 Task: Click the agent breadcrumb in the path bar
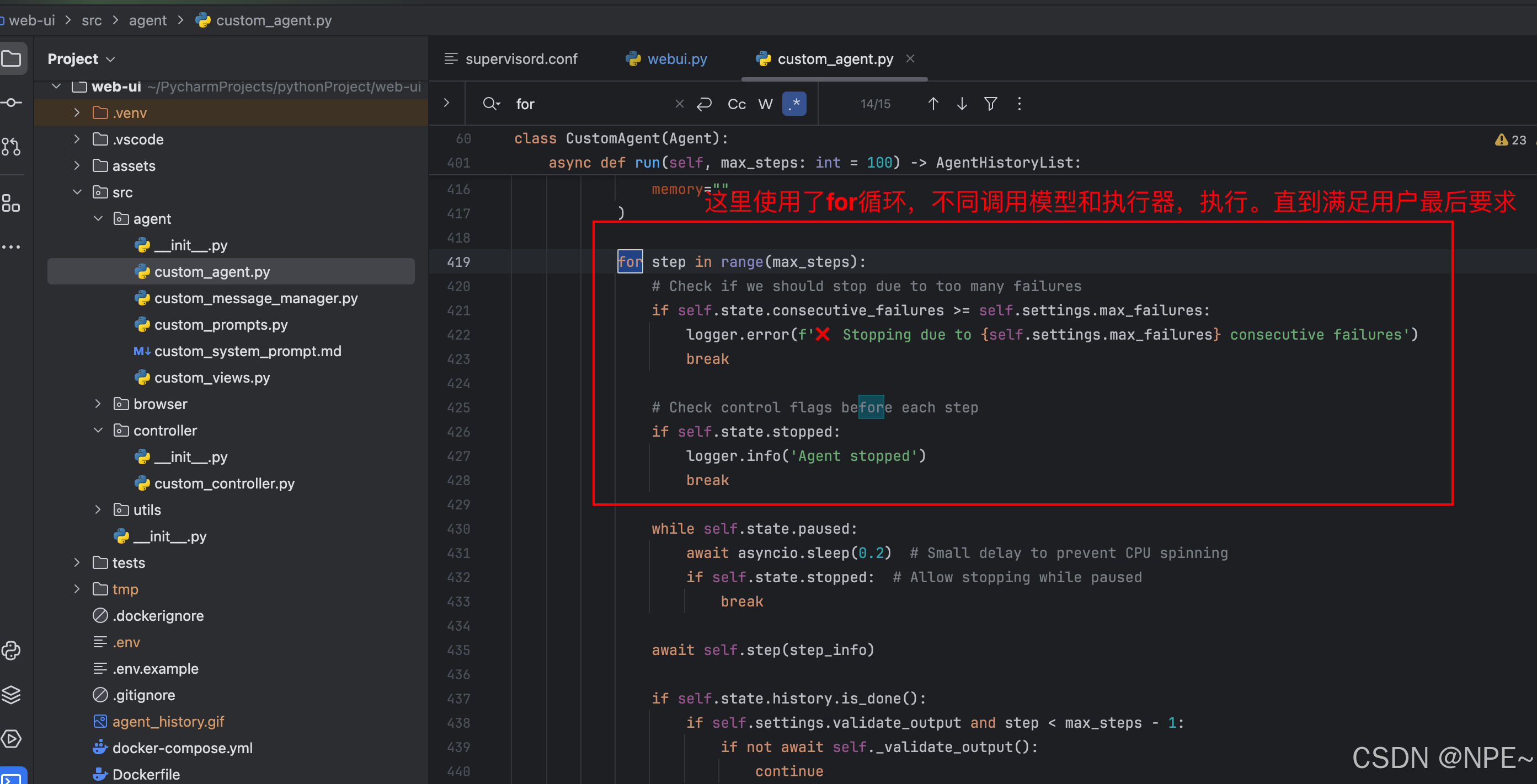[x=147, y=20]
